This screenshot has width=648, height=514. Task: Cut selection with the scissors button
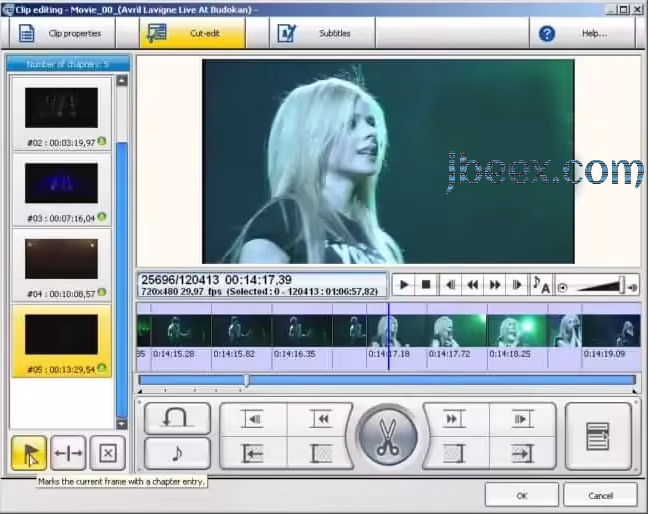point(388,436)
